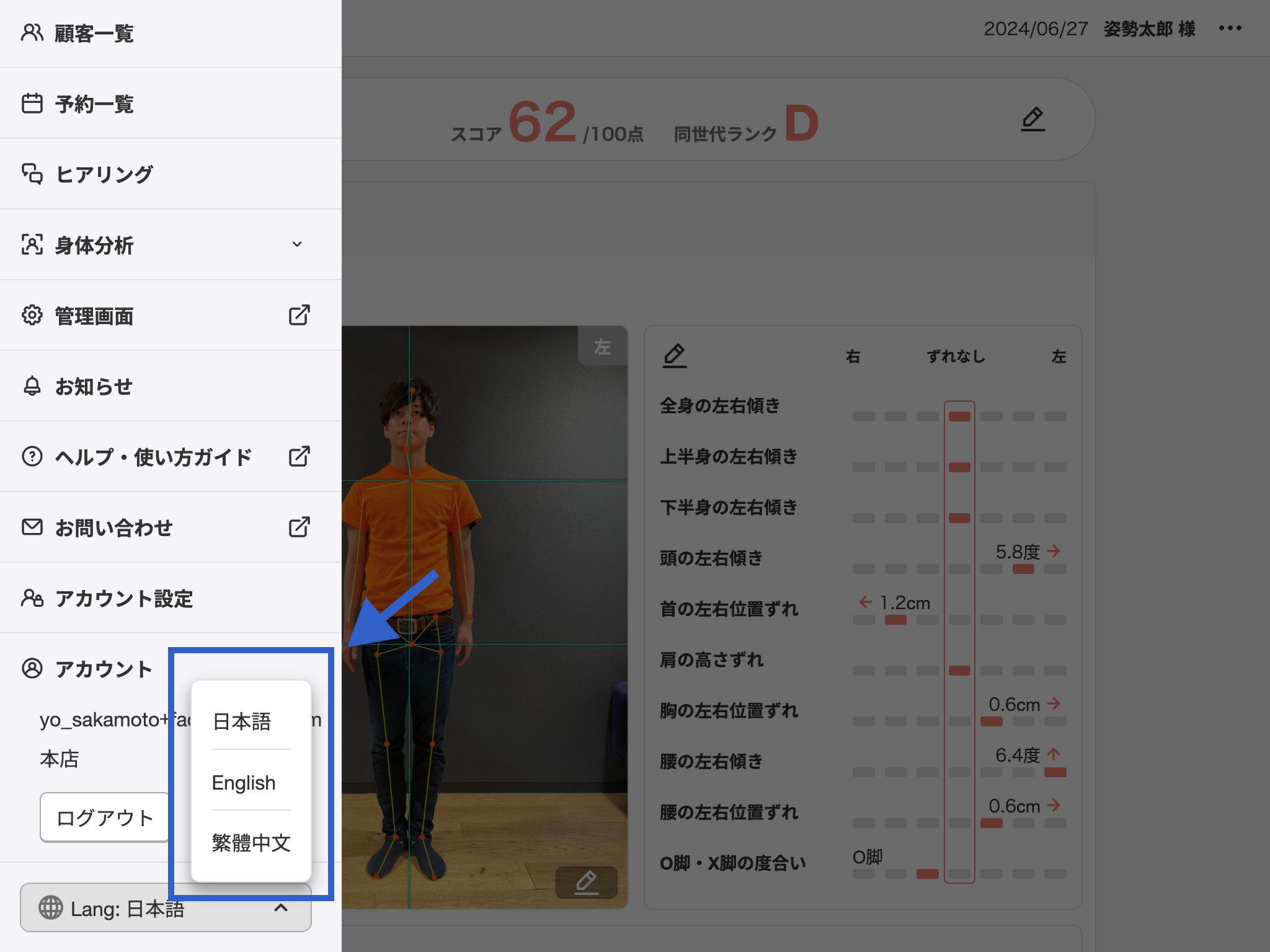Click the 胸の左右位置ずれ row label
The image size is (1270, 952).
coord(729,711)
